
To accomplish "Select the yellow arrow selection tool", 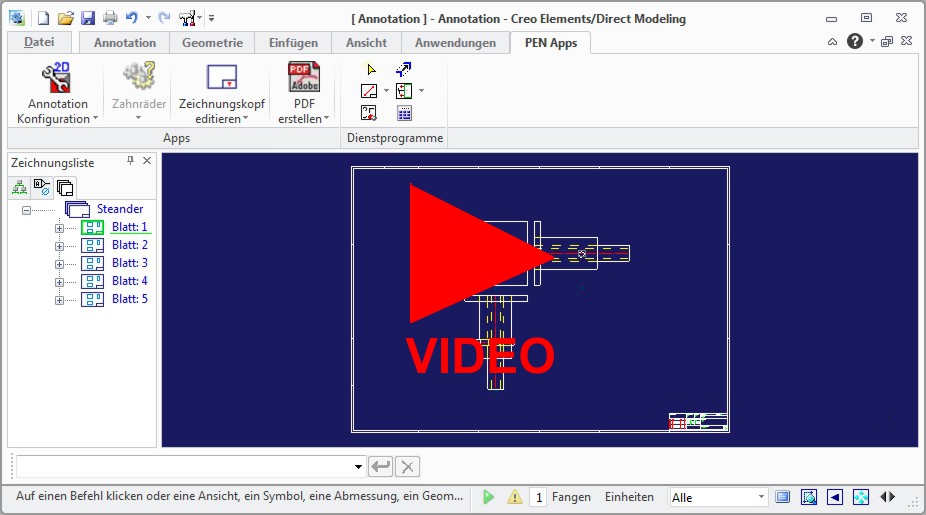I will click(x=370, y=69).
